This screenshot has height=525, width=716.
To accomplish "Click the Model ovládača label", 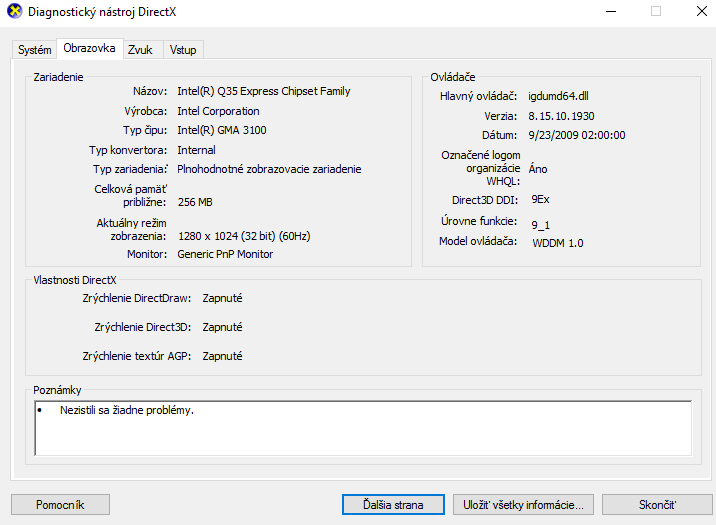I will 478,241.
